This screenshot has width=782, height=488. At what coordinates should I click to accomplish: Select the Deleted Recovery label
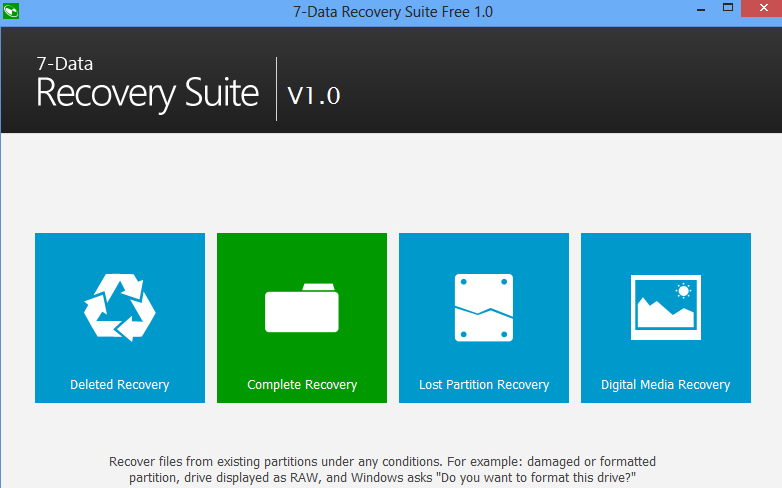pyautogui.click(x=119, y=385)
